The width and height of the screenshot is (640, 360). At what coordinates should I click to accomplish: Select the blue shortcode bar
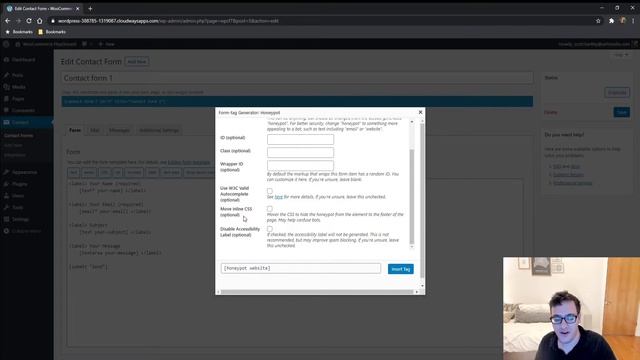[x=297, y=101]
